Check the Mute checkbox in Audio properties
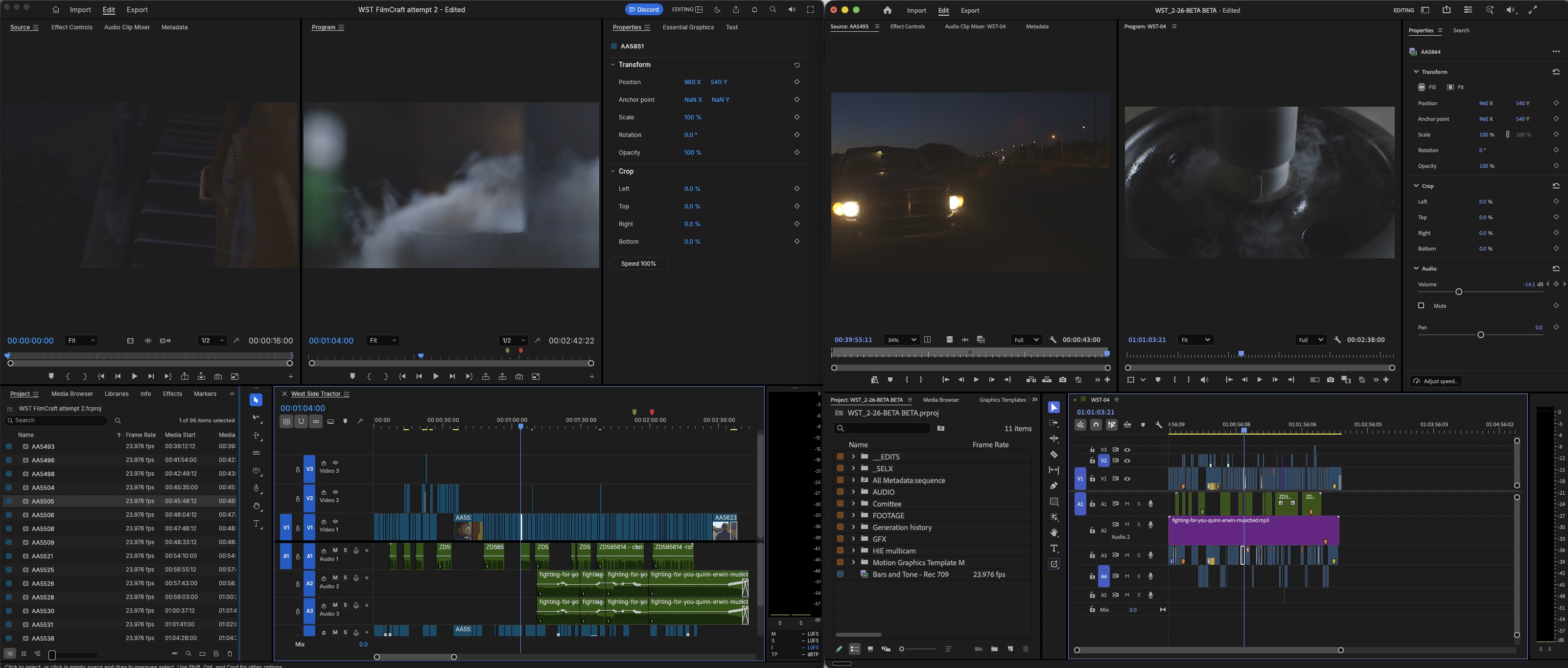The width and height of the screenshot is (1568, 668). click(x=1421, y=305)
